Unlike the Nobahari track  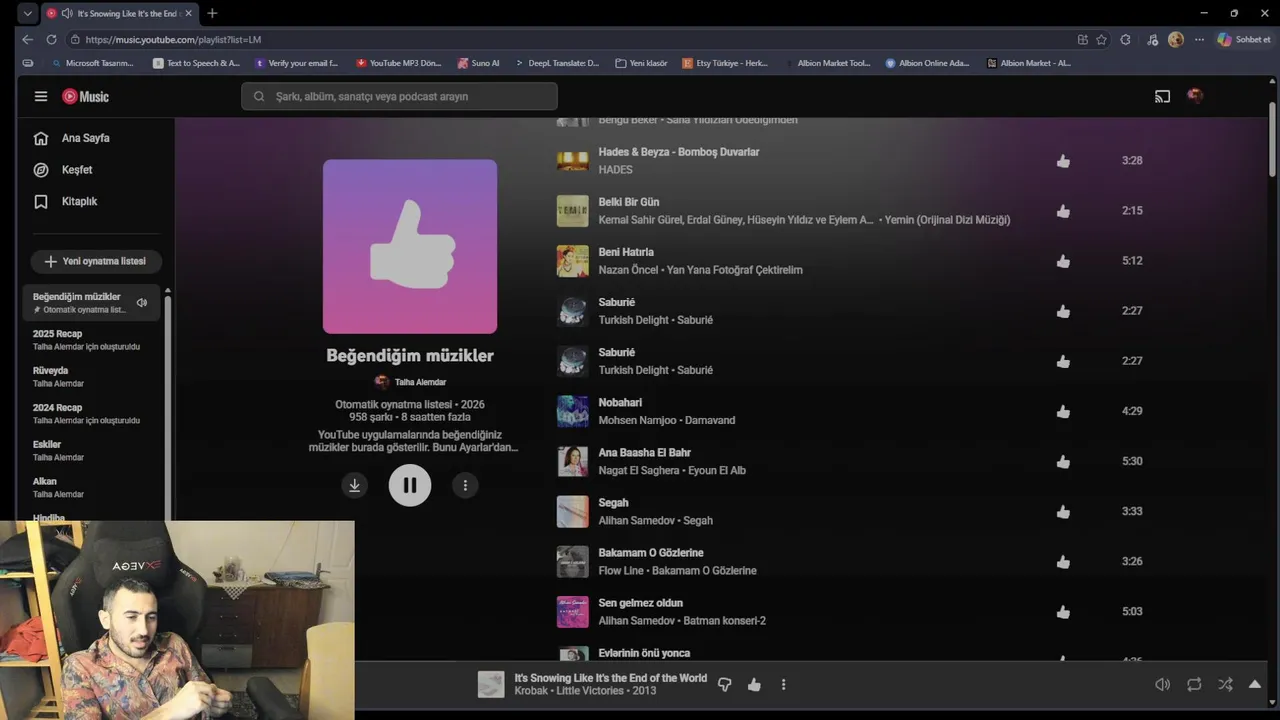tap(1063, 411)
